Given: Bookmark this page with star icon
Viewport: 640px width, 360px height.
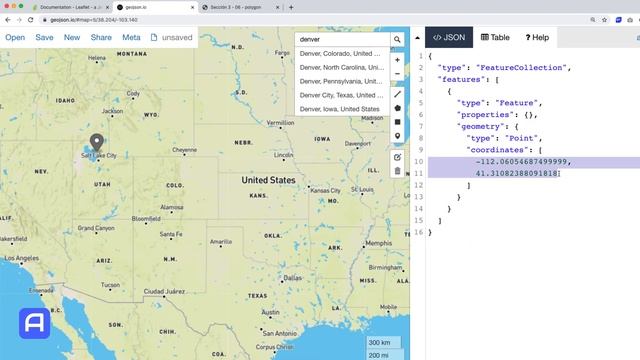Looking at the screenshot, I should pyautogui.click(x=604, y=20).
